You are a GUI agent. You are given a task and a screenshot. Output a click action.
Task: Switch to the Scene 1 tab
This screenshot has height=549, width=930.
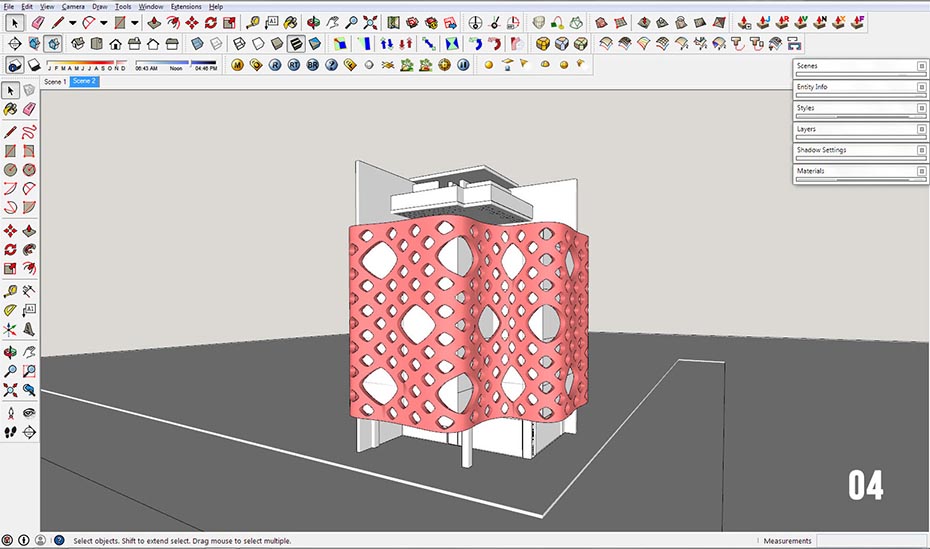[55, 82]
